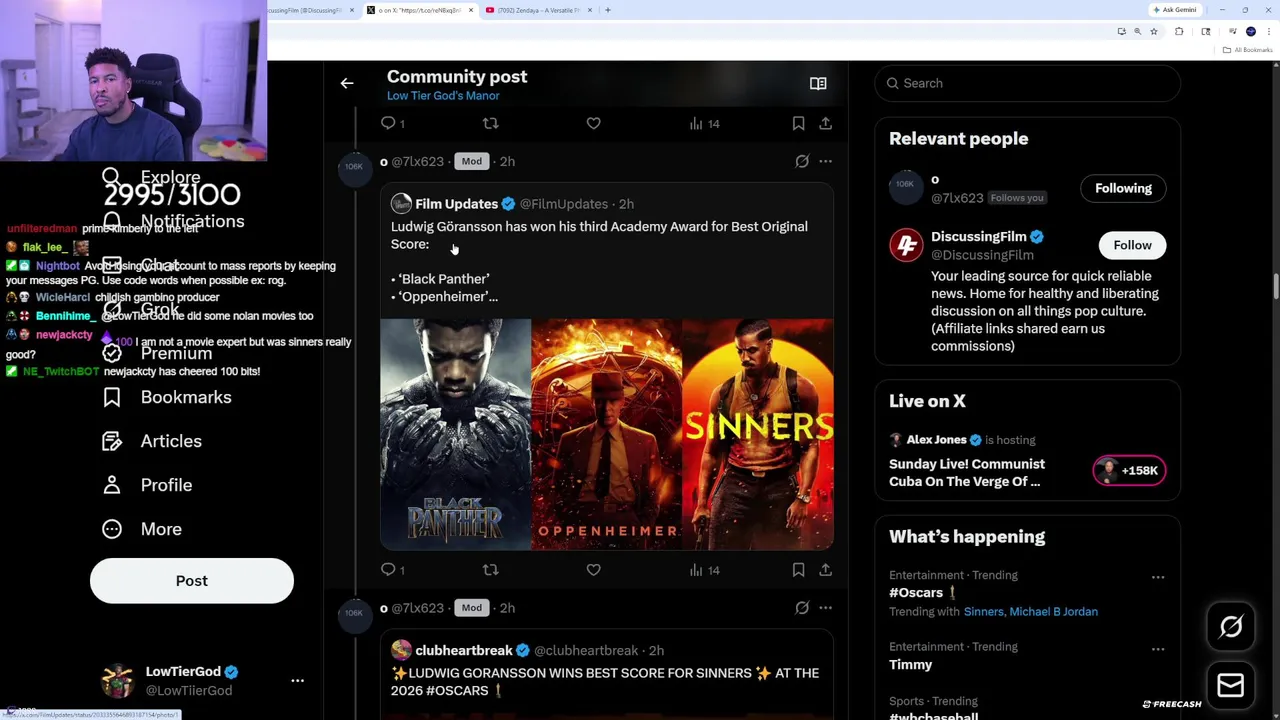Screen dimensions: 1280x720
Task: Switch to the DiscussingFilm browser tab
Action: [x=312, y=10]
